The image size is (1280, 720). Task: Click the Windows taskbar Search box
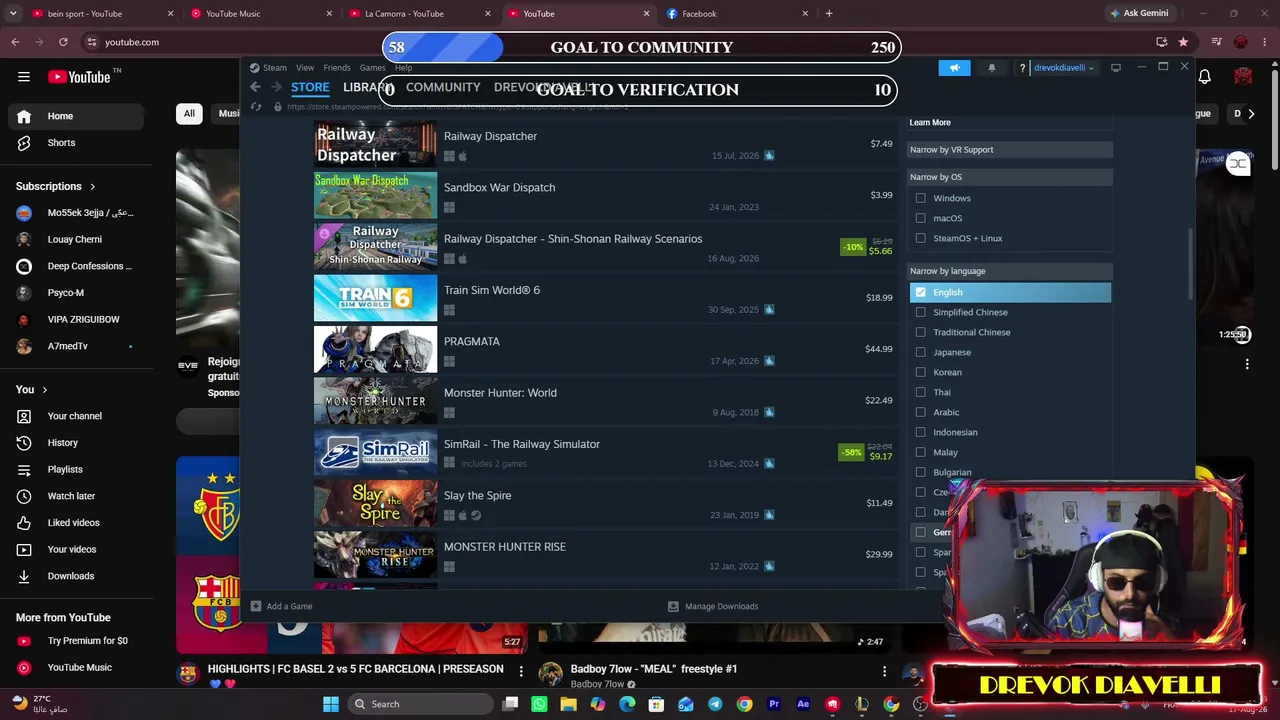tap(421, 704)
